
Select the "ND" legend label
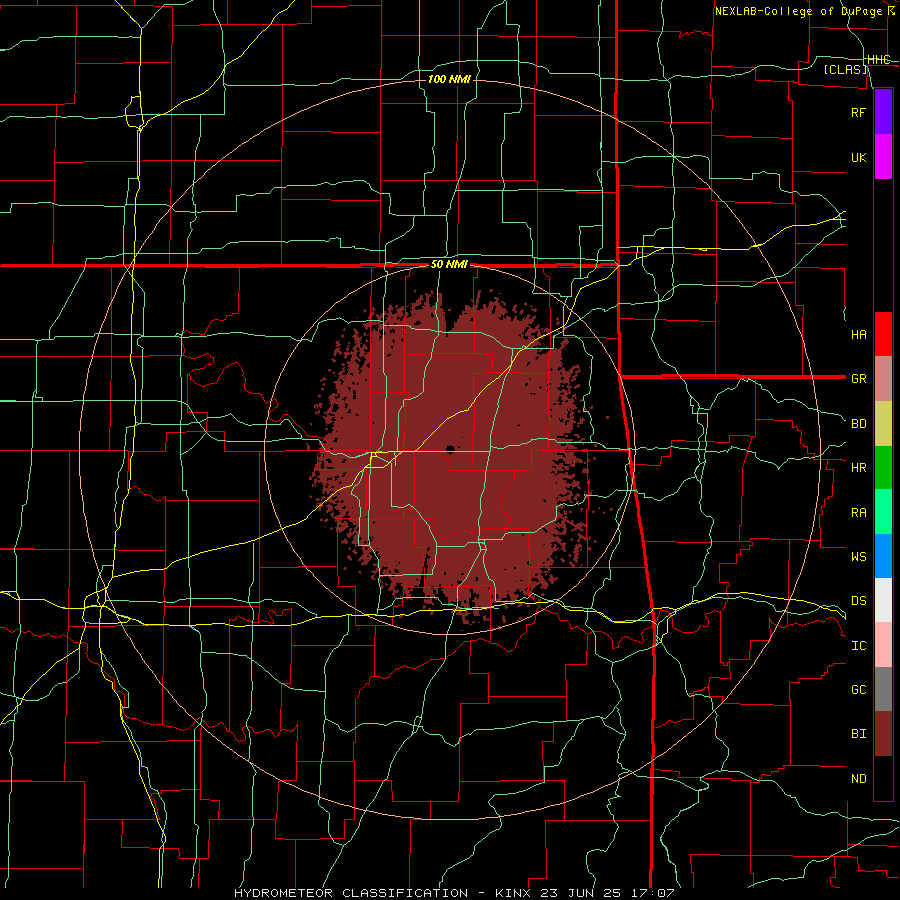[858, 778]
